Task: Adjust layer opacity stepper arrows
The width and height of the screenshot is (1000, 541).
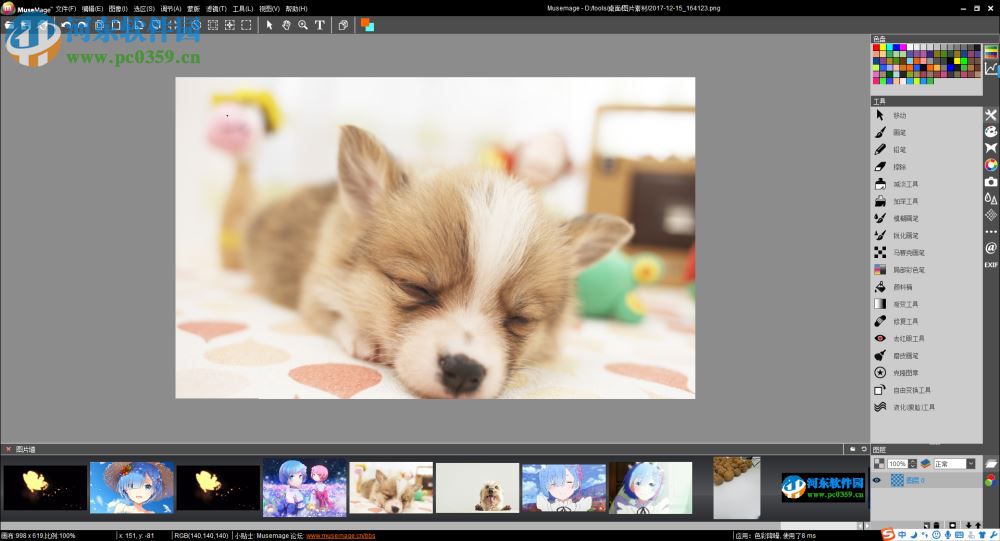Action: click(913, 464)
